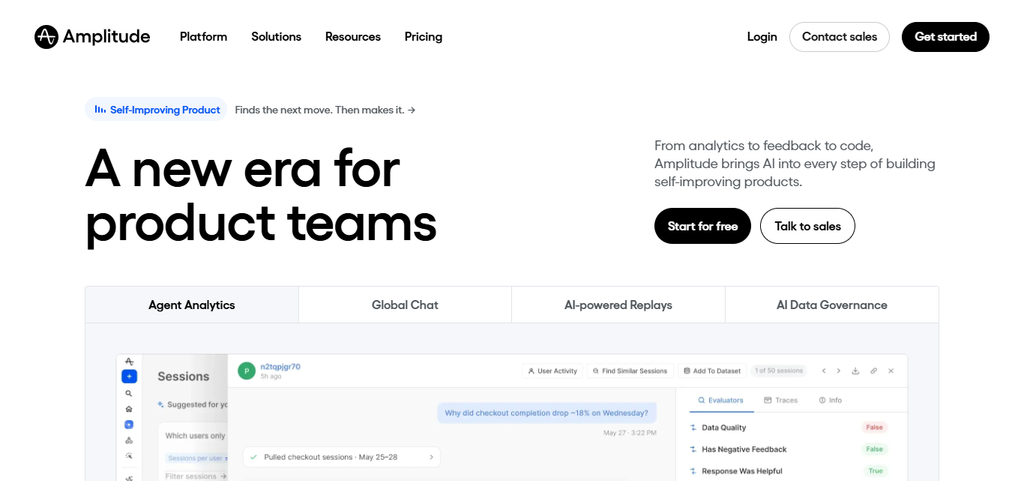Screen dimensions: 1024x481
Task: Click the False badge for Data Quality
Action: tap(874, 427)
